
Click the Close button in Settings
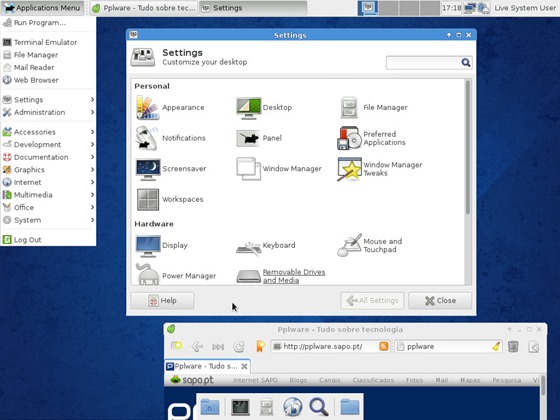(x=440, y=301)
